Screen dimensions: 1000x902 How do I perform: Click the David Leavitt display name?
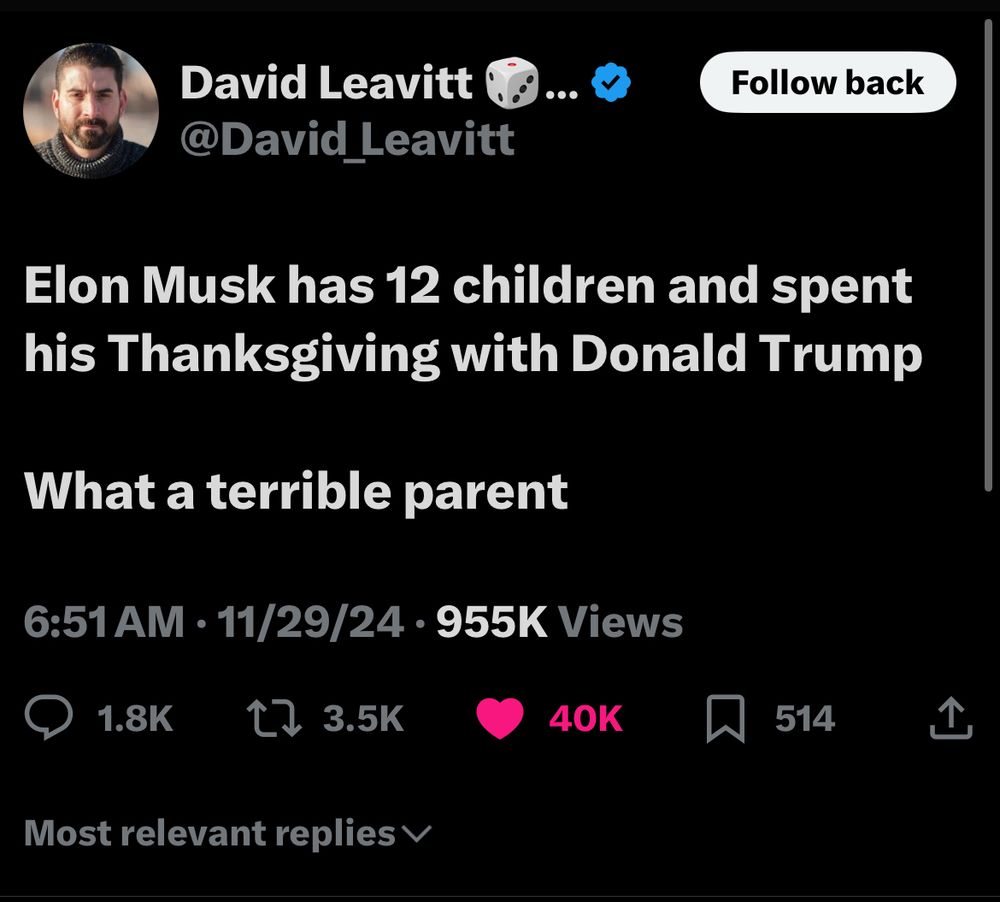[x=326, y=84]
